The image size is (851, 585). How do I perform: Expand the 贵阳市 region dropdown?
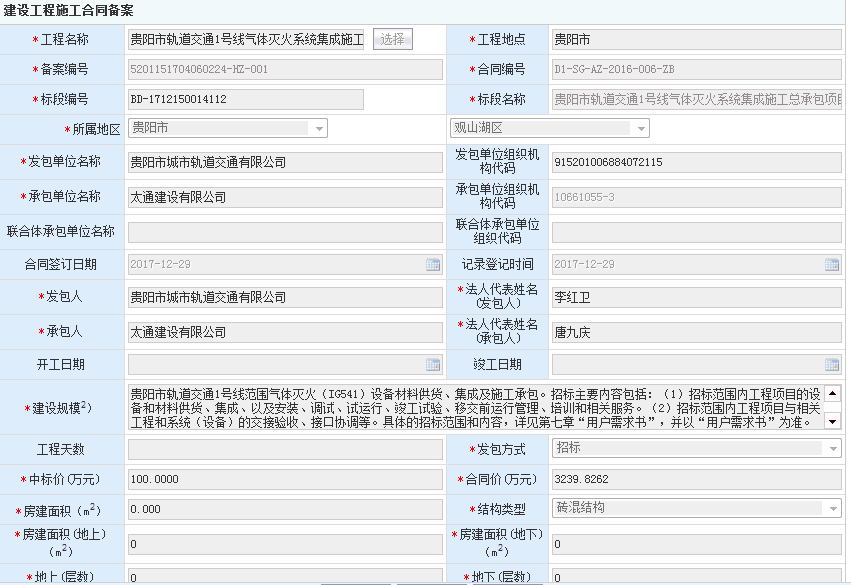318,128
